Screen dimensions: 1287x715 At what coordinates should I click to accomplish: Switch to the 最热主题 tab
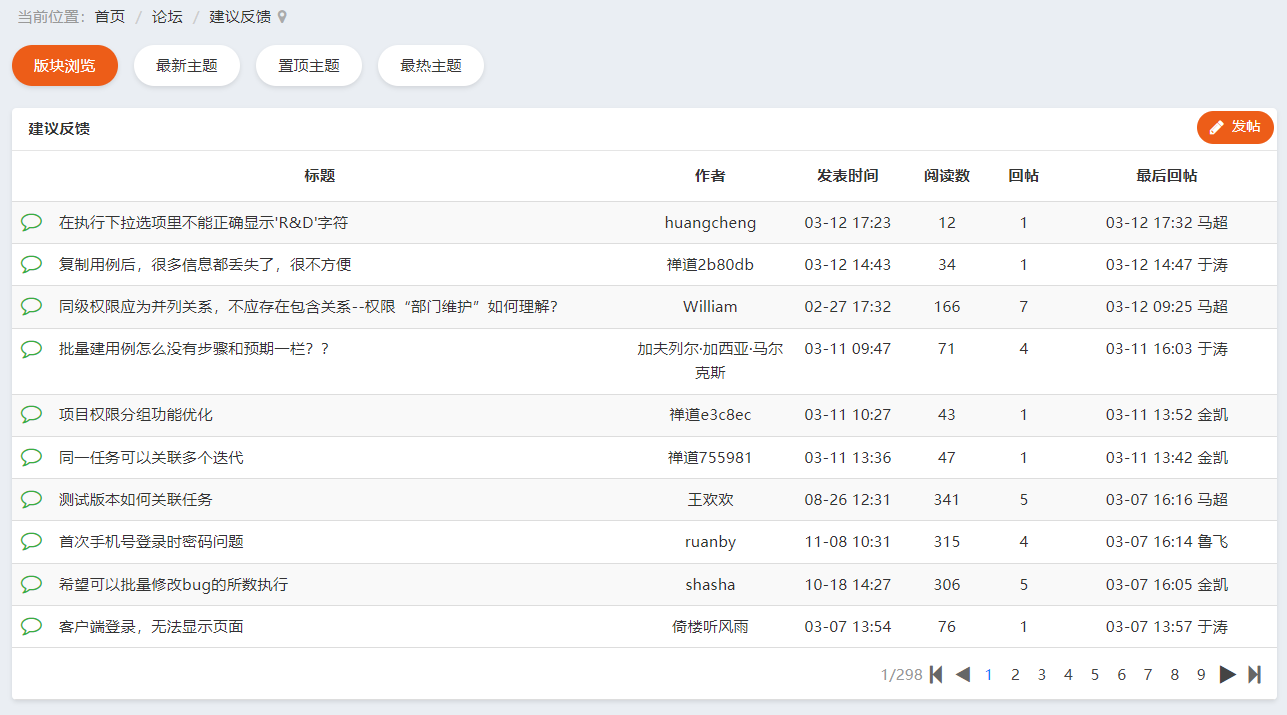(x=431, y=66)
